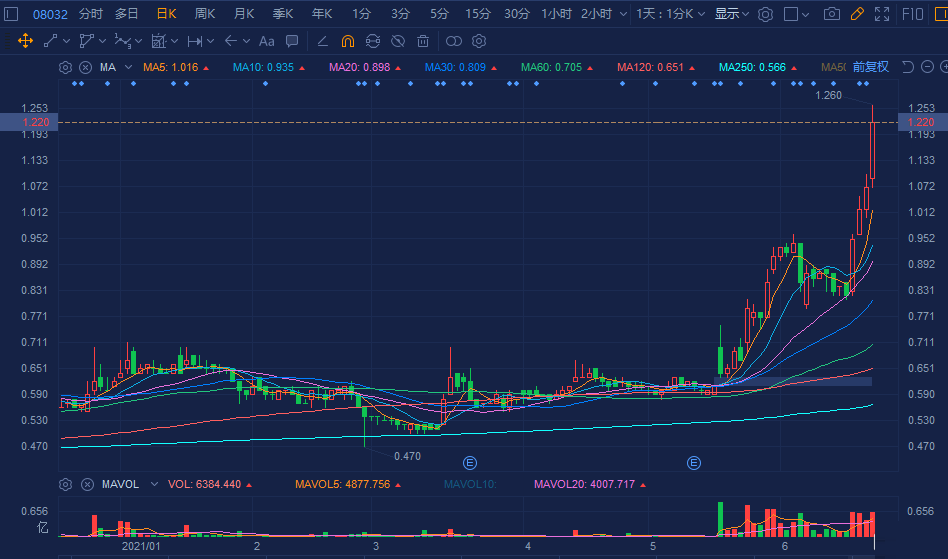Expand the measurement tool dropdown arrow

coord(175,41)
